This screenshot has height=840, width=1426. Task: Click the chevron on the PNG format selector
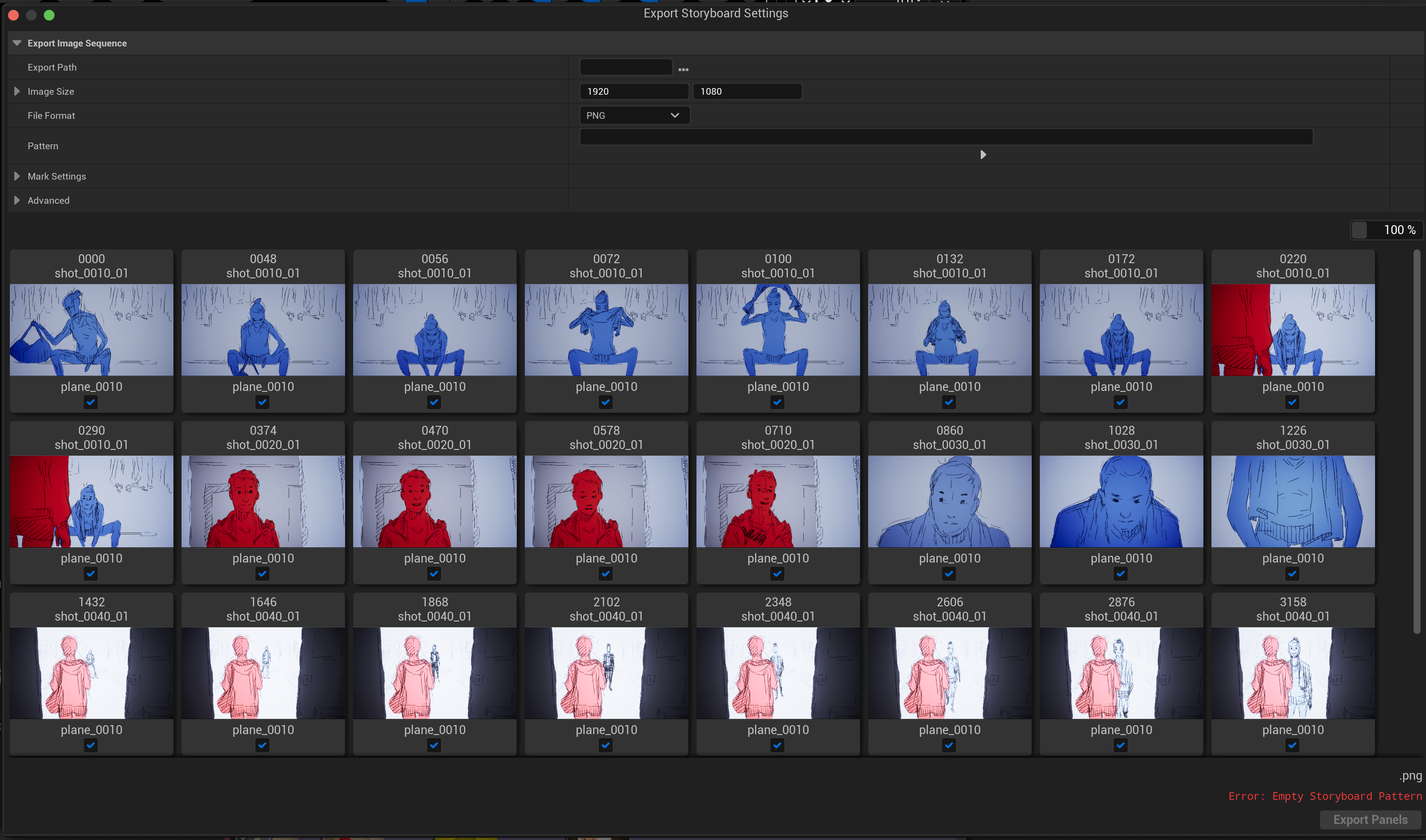coord(675,115)
